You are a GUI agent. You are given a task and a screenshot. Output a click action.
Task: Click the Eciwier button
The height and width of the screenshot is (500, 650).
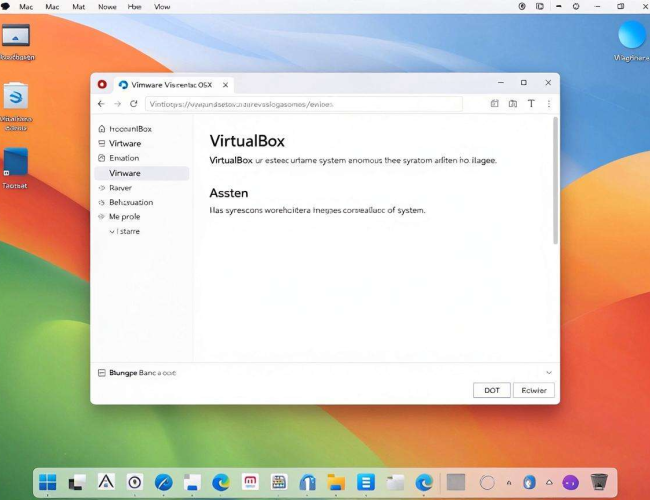[534, 390]
